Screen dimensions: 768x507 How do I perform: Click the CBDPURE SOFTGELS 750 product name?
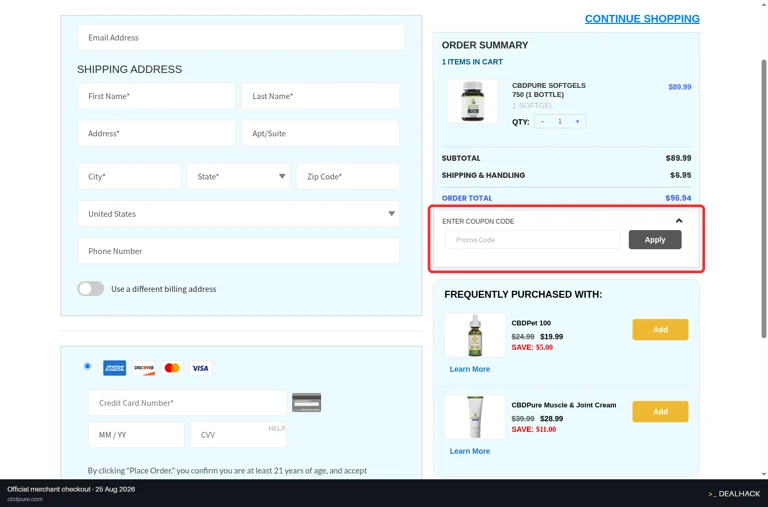[x=549, y=90]
